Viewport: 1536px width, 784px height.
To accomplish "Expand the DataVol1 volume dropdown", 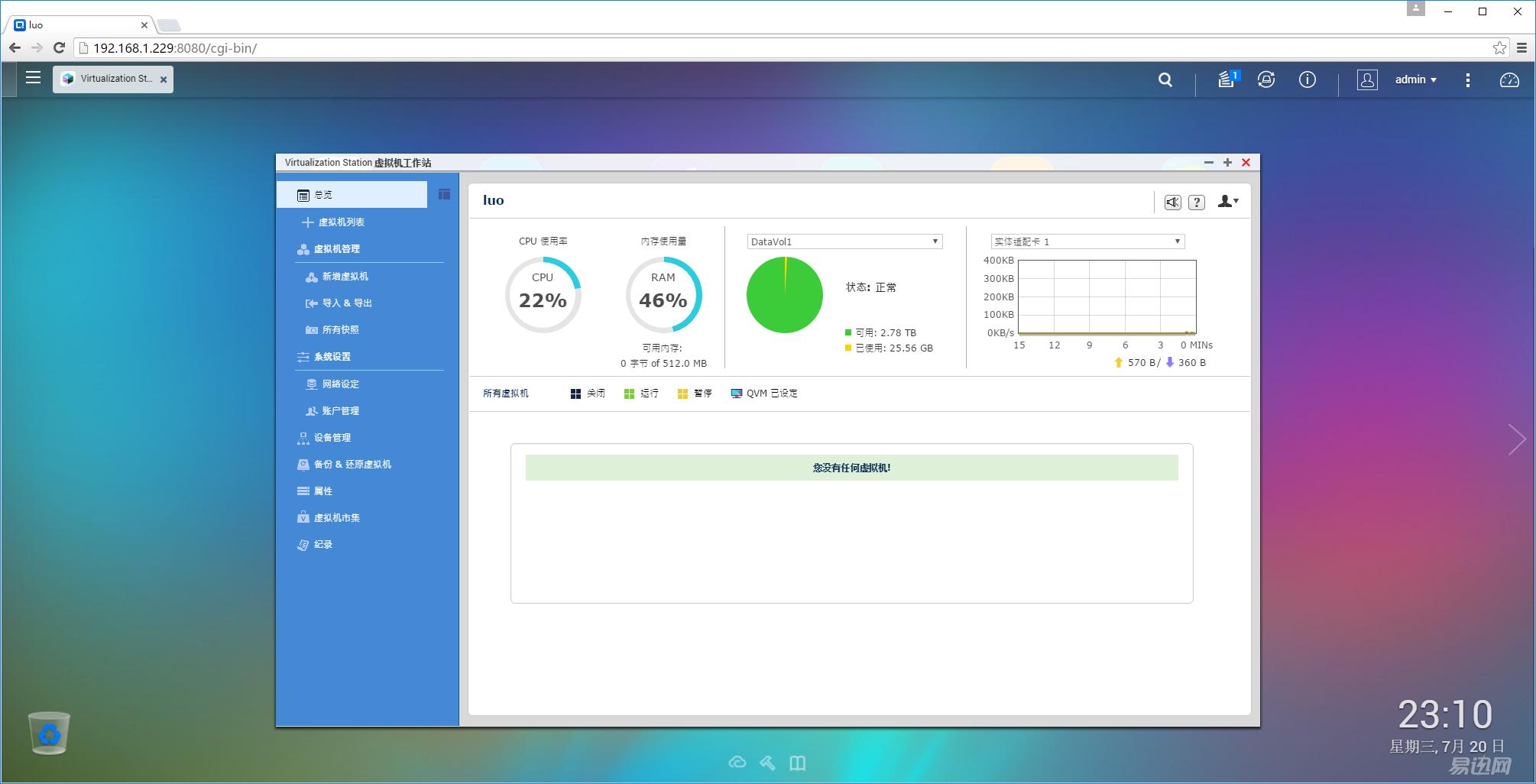I will (844, 241).
